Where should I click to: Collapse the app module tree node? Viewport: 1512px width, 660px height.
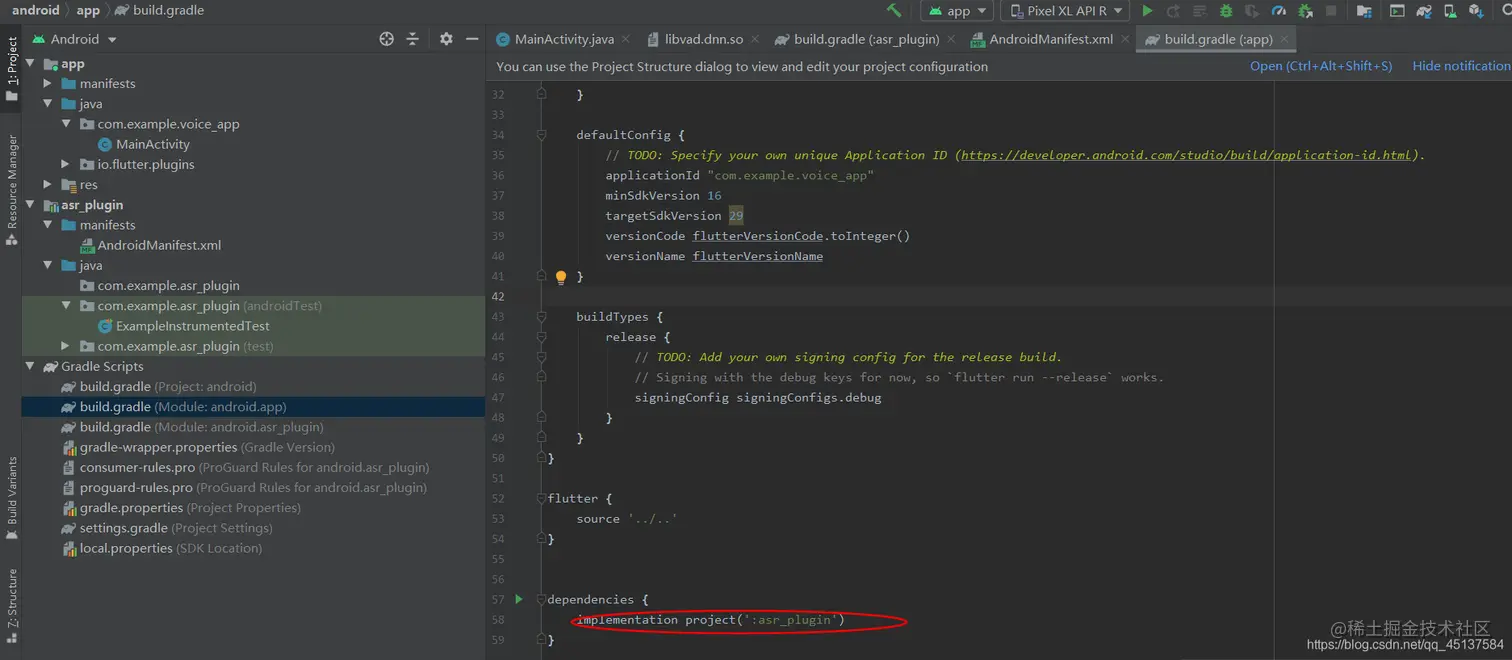(x=30, y=63)
